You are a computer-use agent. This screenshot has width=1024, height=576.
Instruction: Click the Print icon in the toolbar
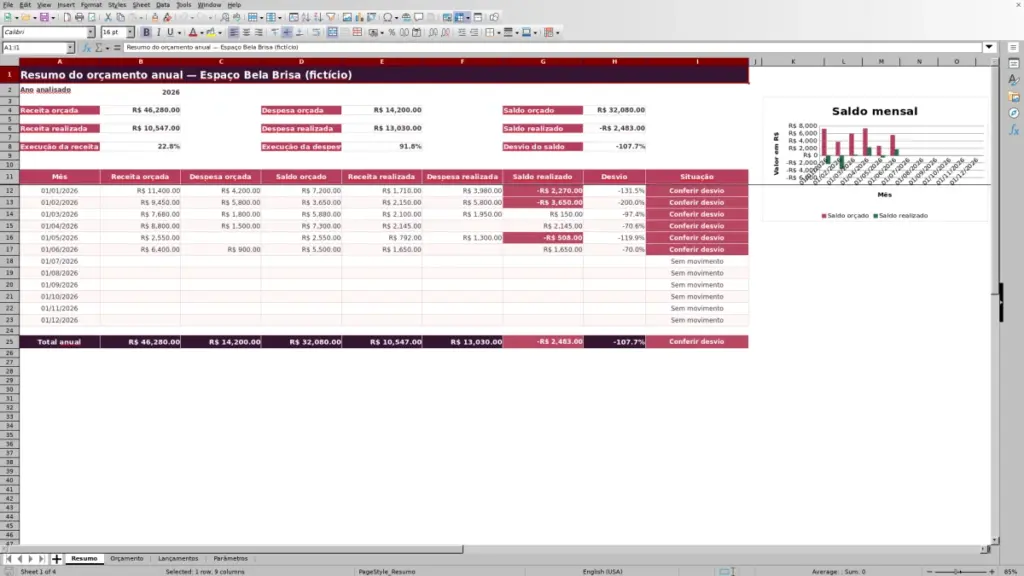pos(79,18)
